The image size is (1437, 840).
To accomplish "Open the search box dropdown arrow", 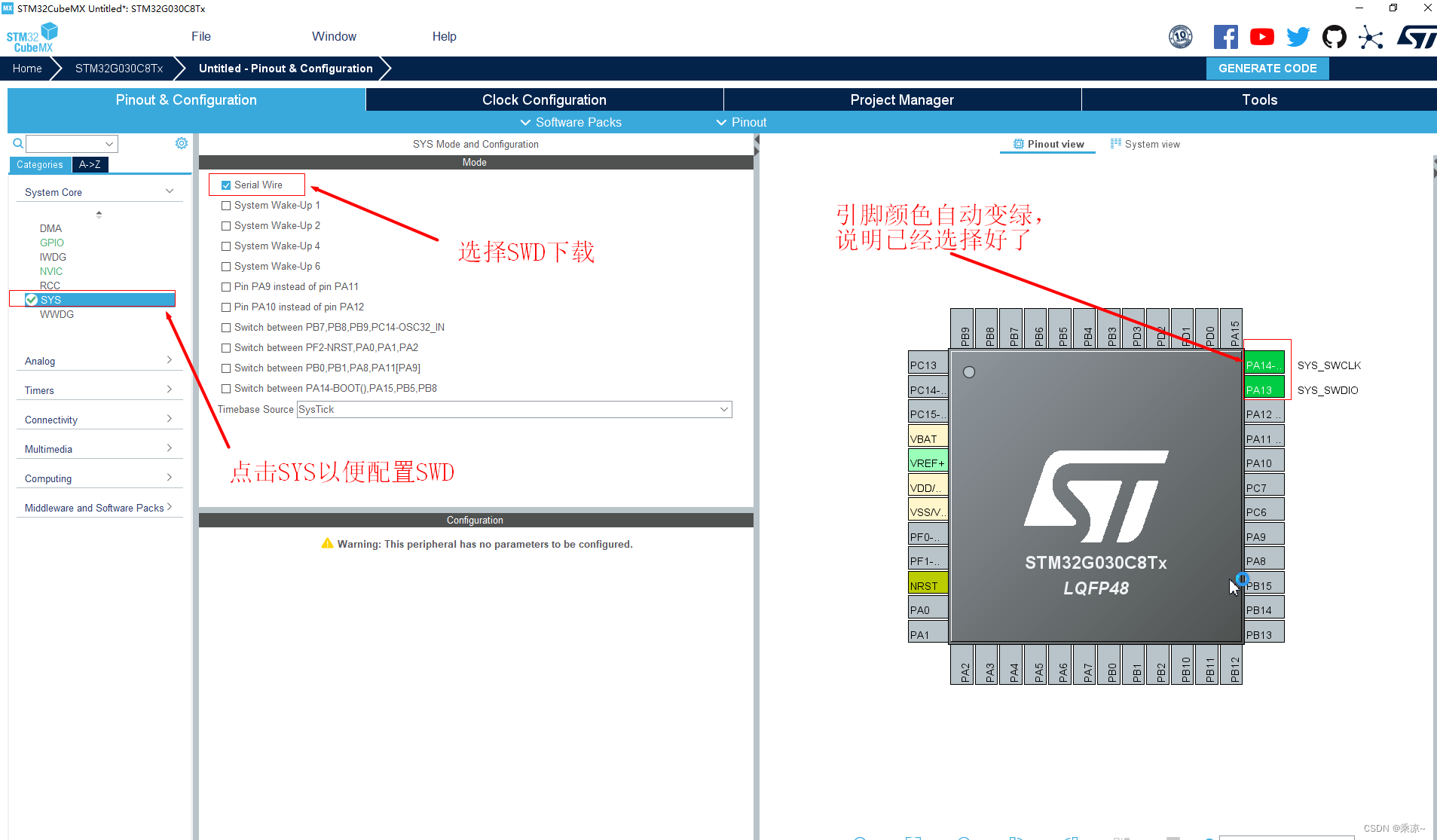I will pyautogui.click(x=109, y=143).
